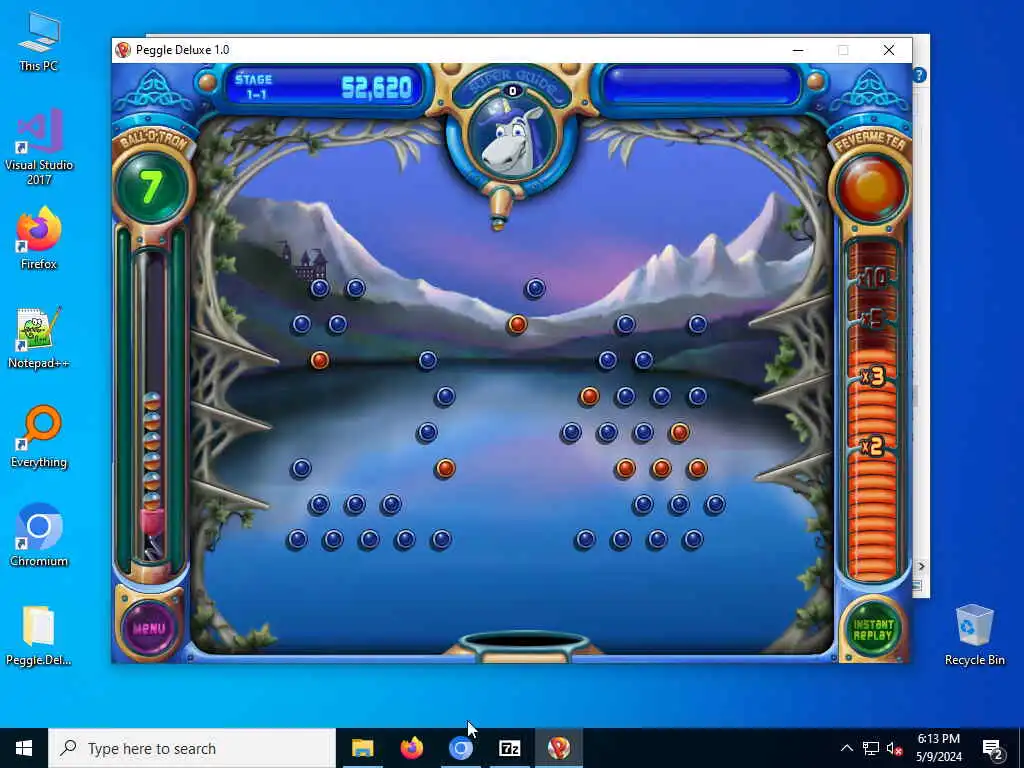This screenshot has width=1024, height=768.
Task: Click the Peggle taskbar icon
Action: click(558, 748)
